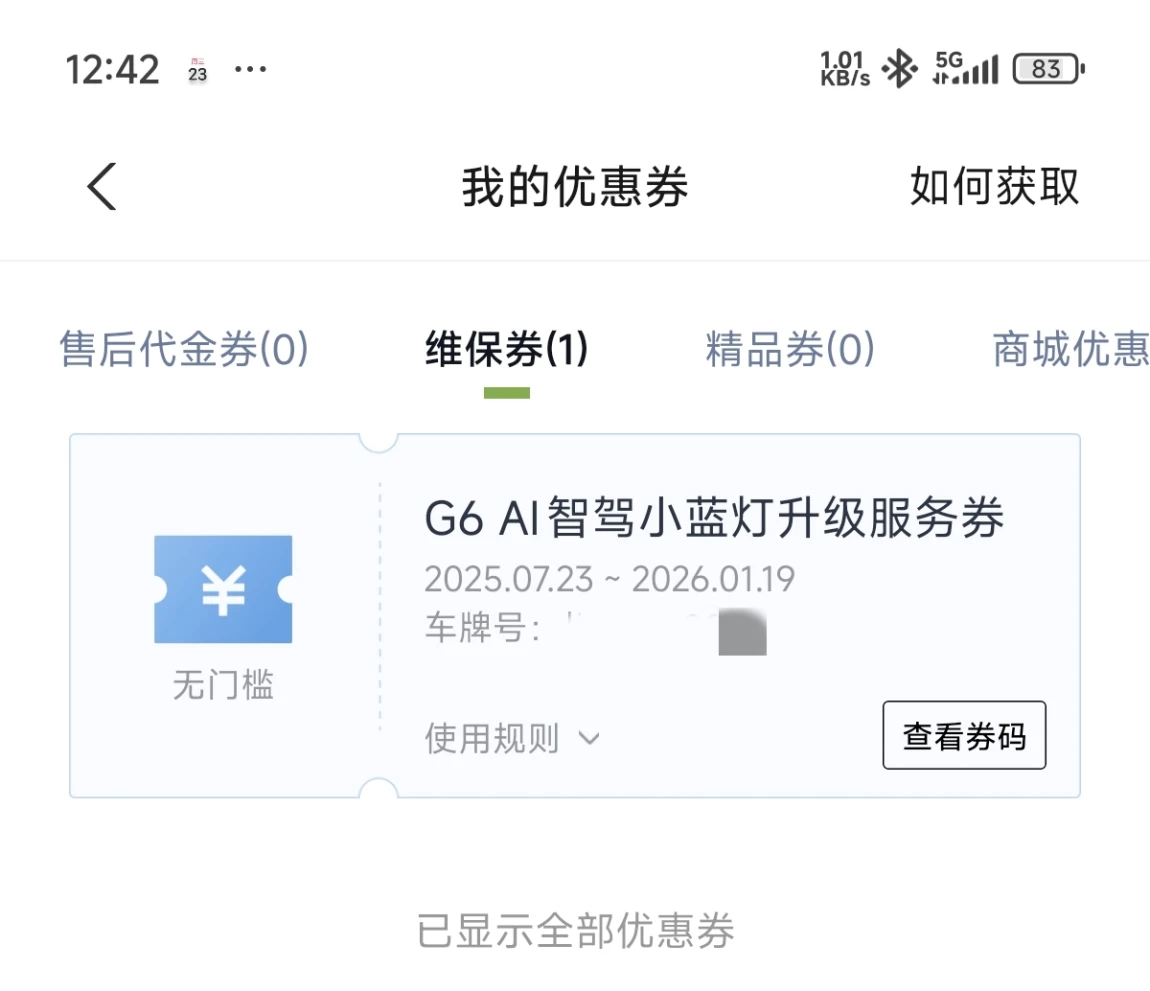Tap the Bluetooth status icon
Image resolution: width=1150 pixels, height=991 pixels.
(x=899, y=69)
